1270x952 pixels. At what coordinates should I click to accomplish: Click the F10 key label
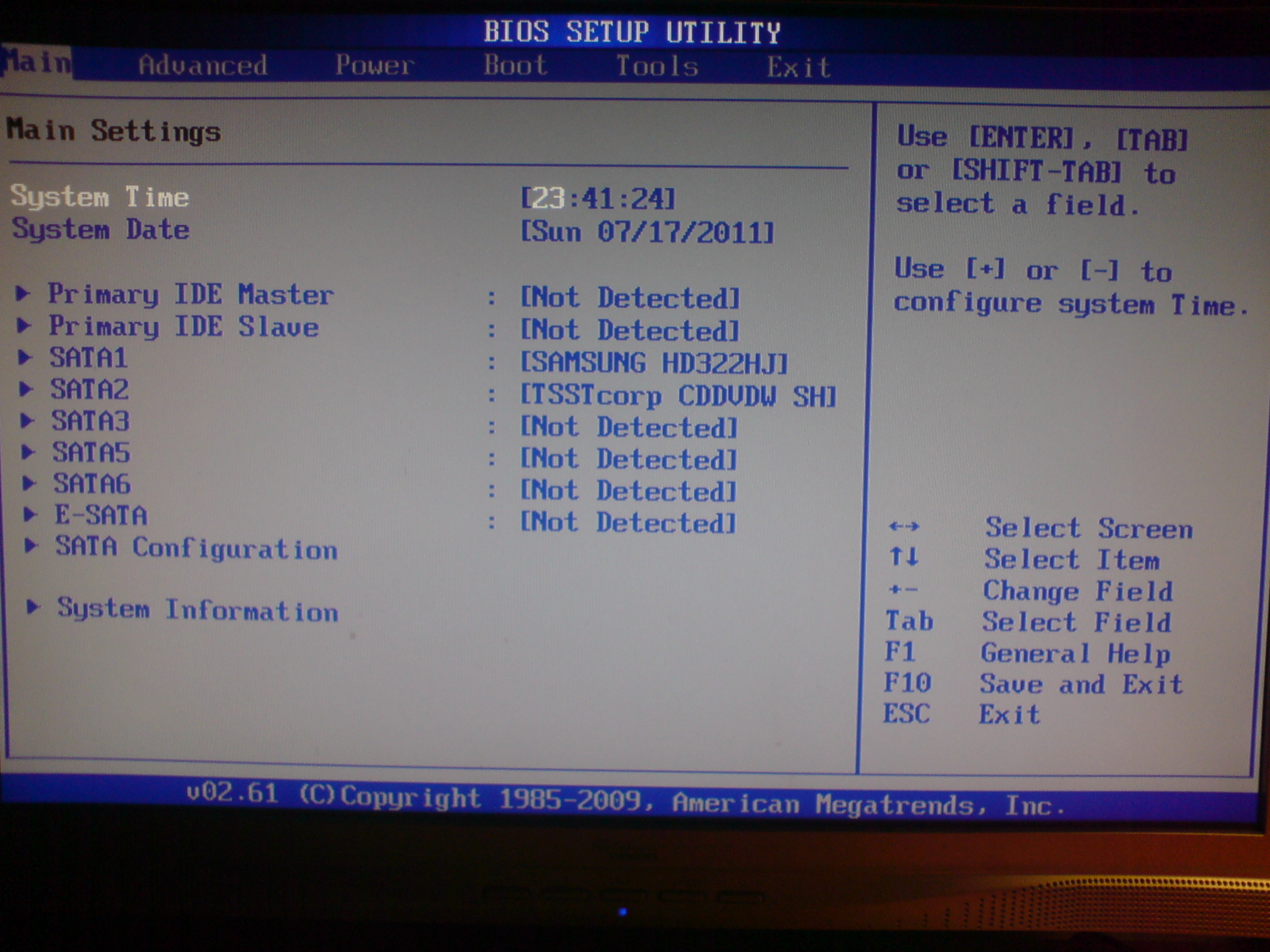pyautogui.click(x=907, y=683)
